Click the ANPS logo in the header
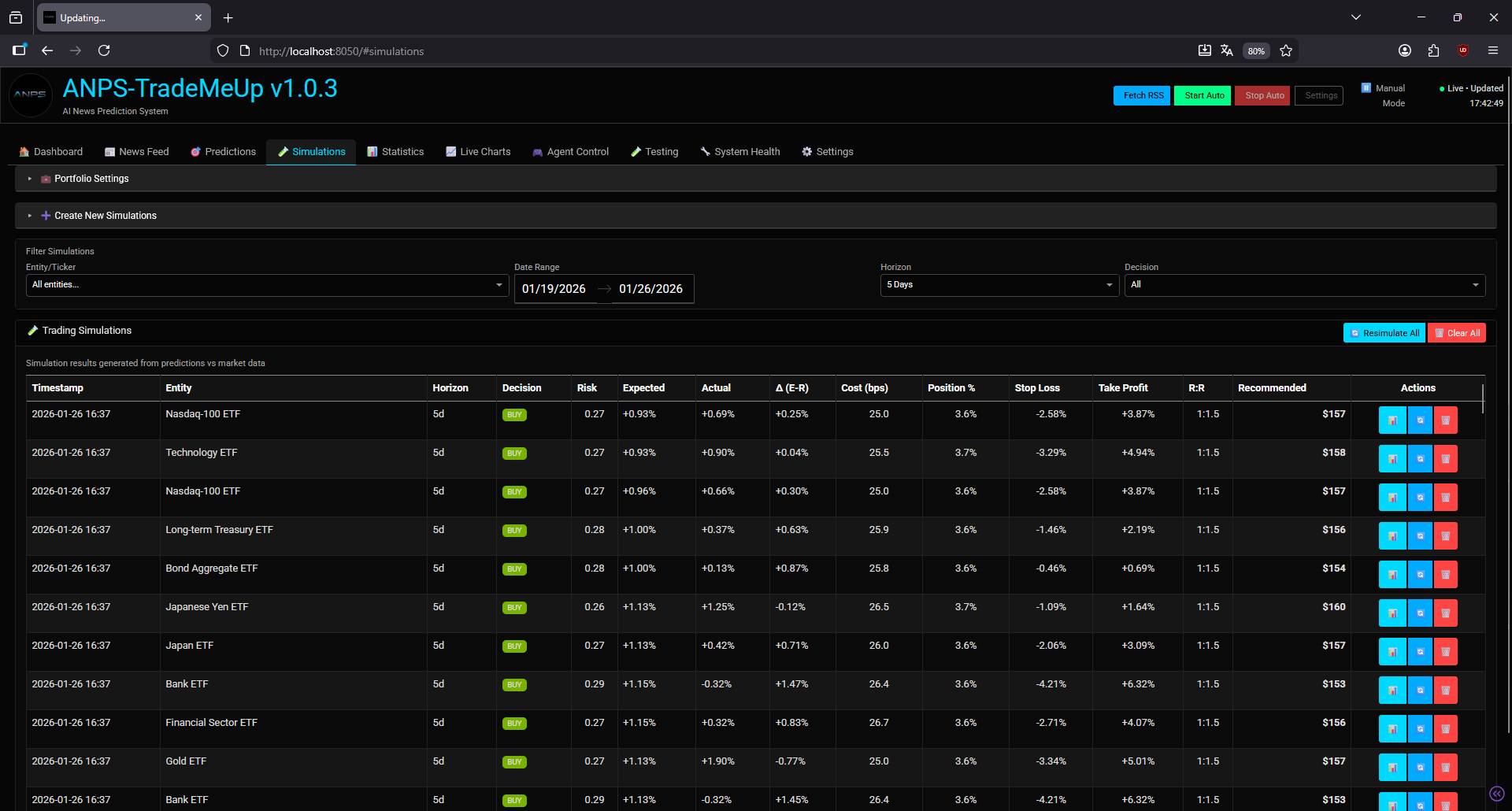The image size is (1512, 811). coord(31,94)
